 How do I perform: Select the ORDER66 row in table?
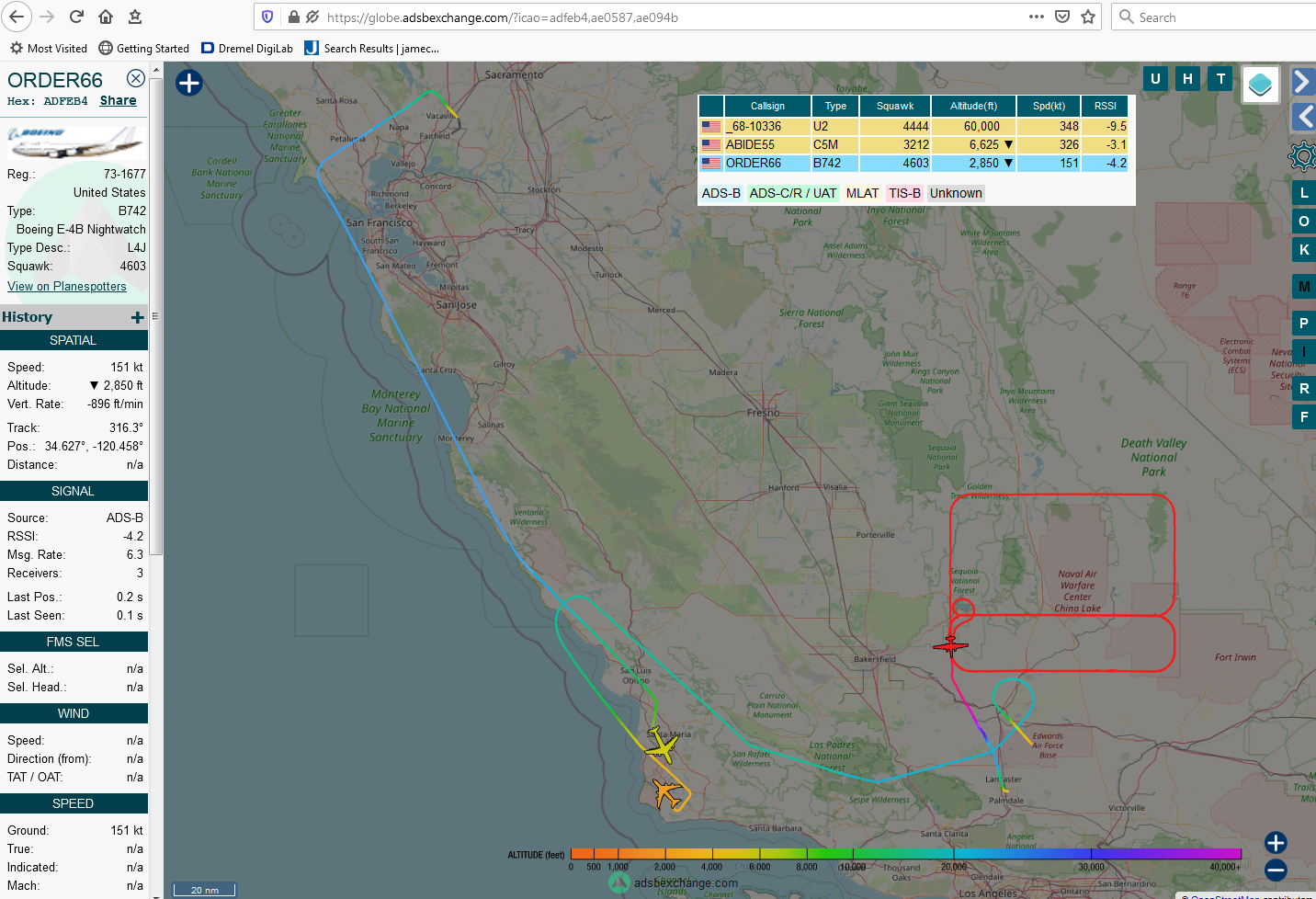[913, 164]
